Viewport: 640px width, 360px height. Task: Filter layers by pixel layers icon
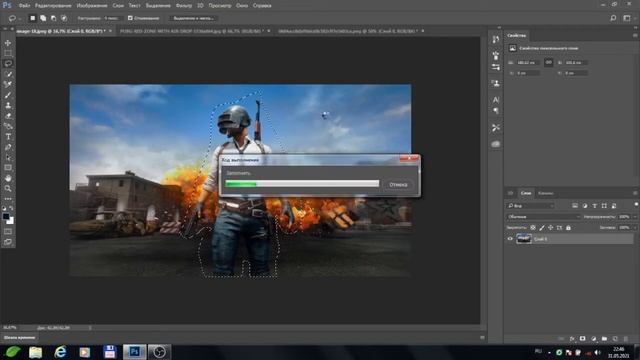(575, 206)
